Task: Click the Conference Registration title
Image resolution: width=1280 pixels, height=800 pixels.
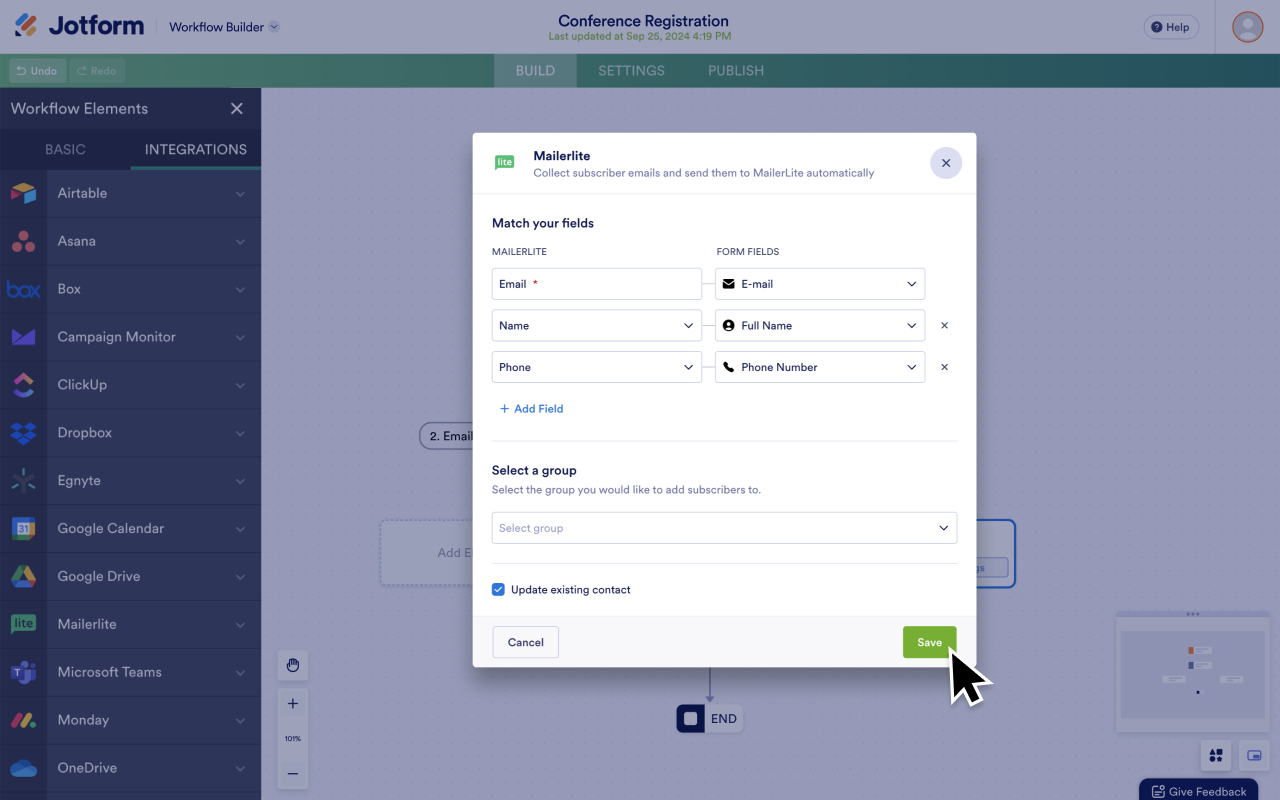Action: click(643, 21)
